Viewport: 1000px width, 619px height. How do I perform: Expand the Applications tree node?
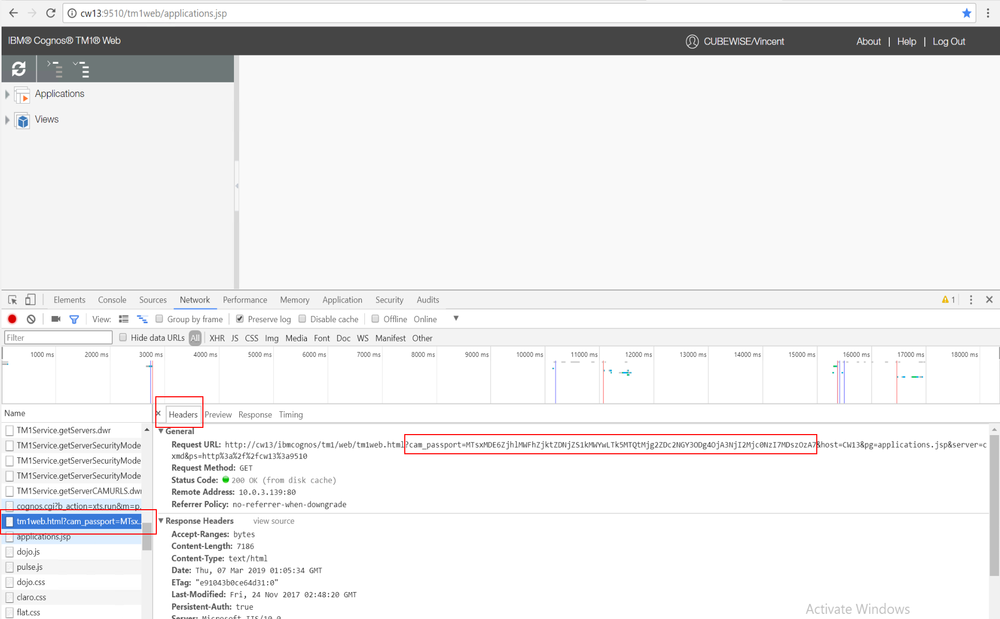click(x=8, y=95)
